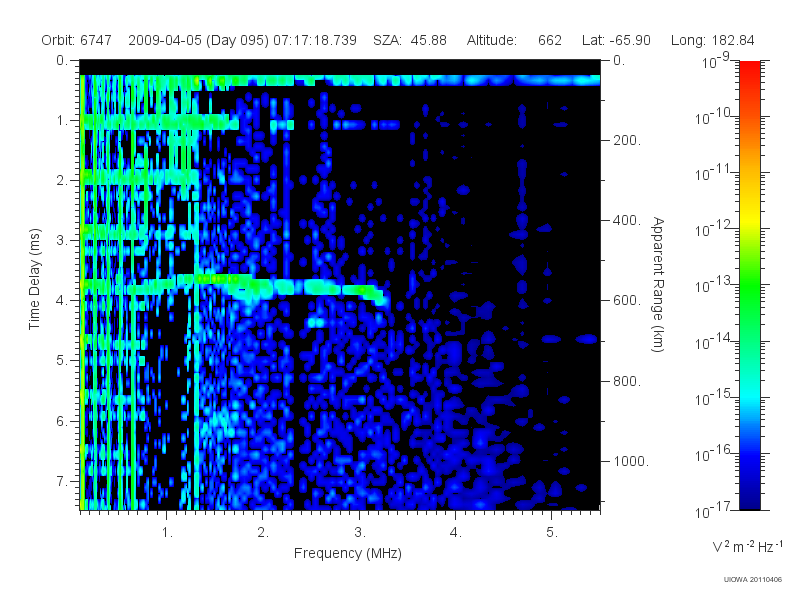800x600 pixels.
Task: Click the '2.' tick on the Frequency axis
Action: point(263,532)
